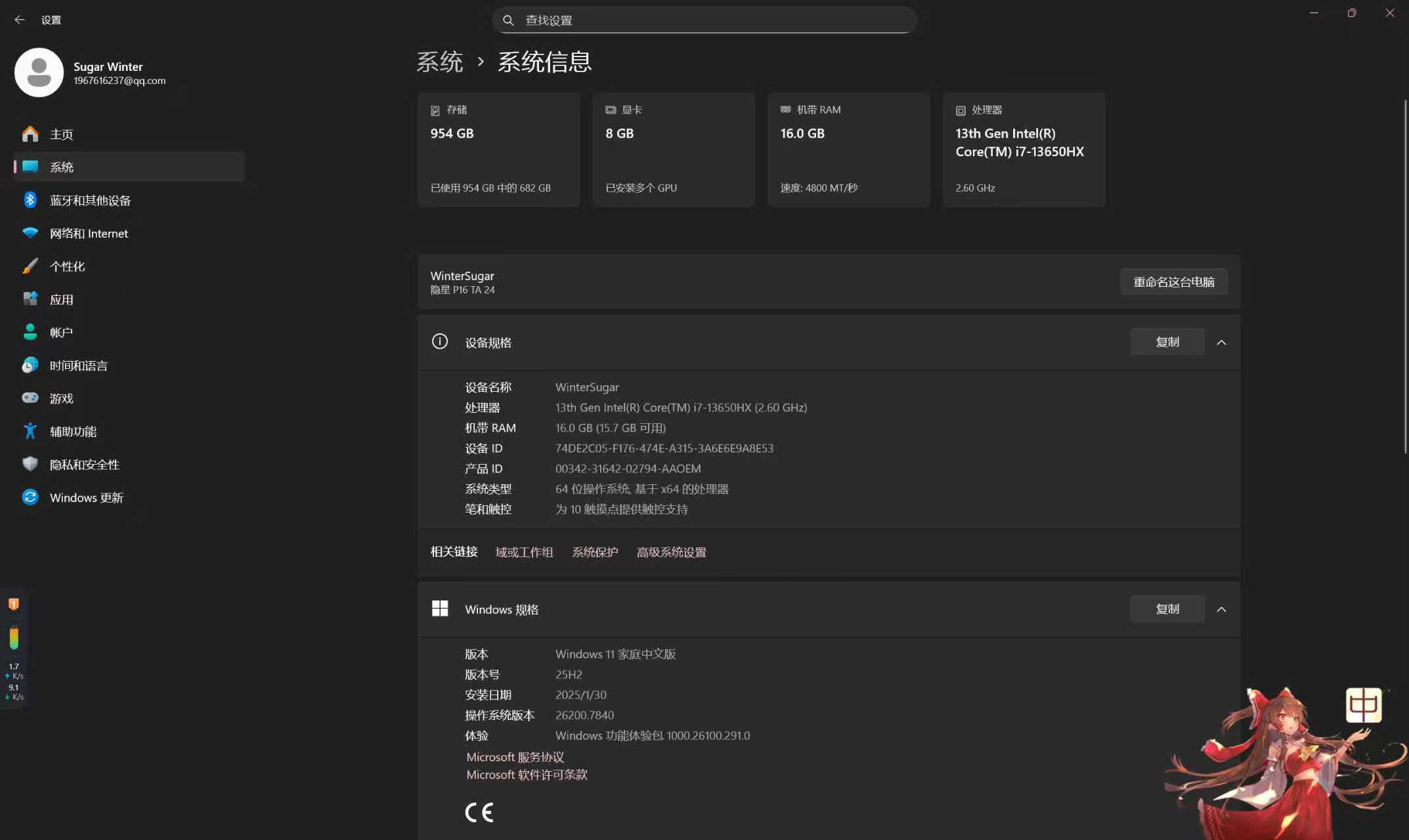Viewport: 1409px width, 840px height.
Task: Open the Storage 954 GB card
Action: pos(498,150)
